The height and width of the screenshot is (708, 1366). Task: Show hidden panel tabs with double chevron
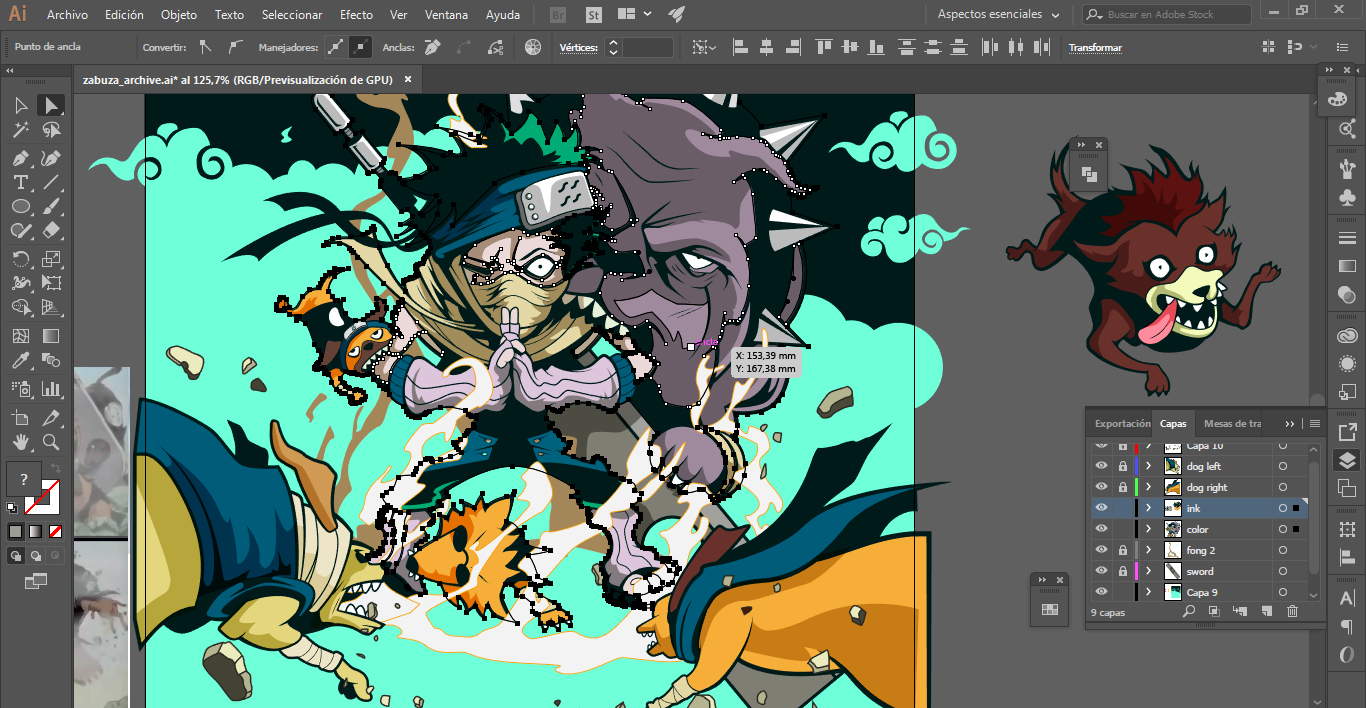pyautogui.click(x=1290, y=424)
